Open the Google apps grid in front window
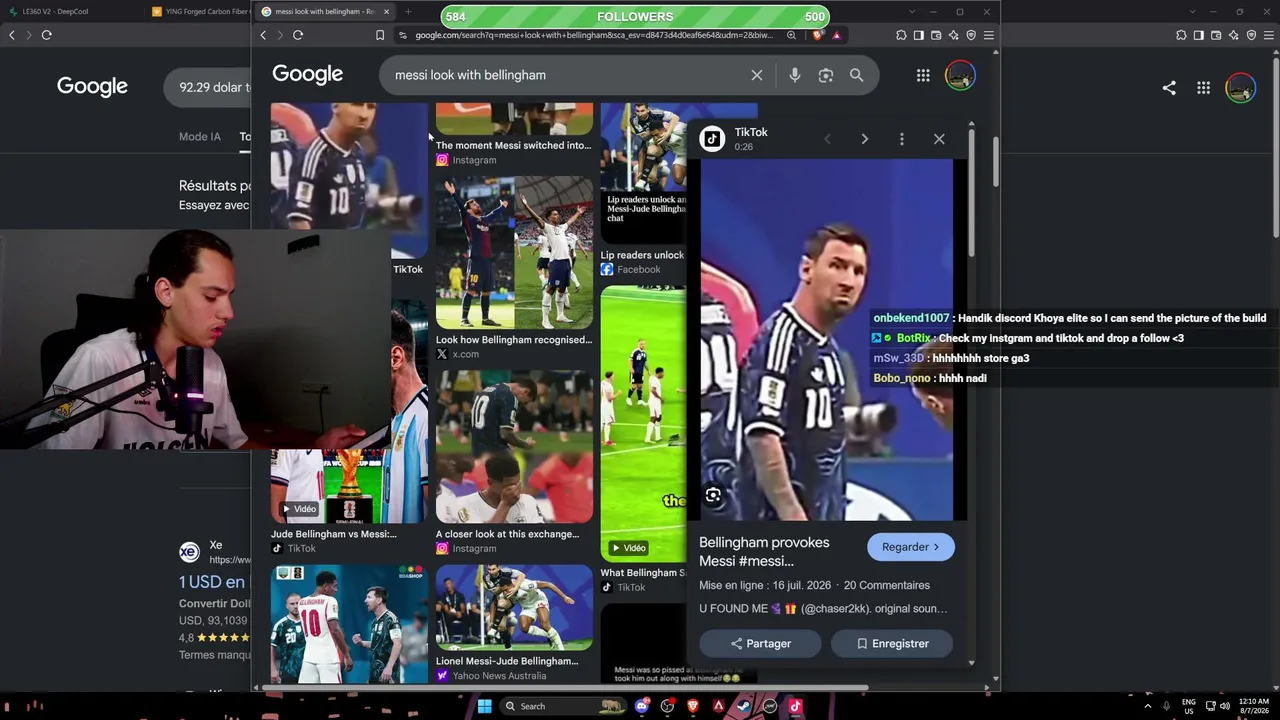Image resolution: width=1280 pixels, height=720 pixels. (x=923, y=75)
